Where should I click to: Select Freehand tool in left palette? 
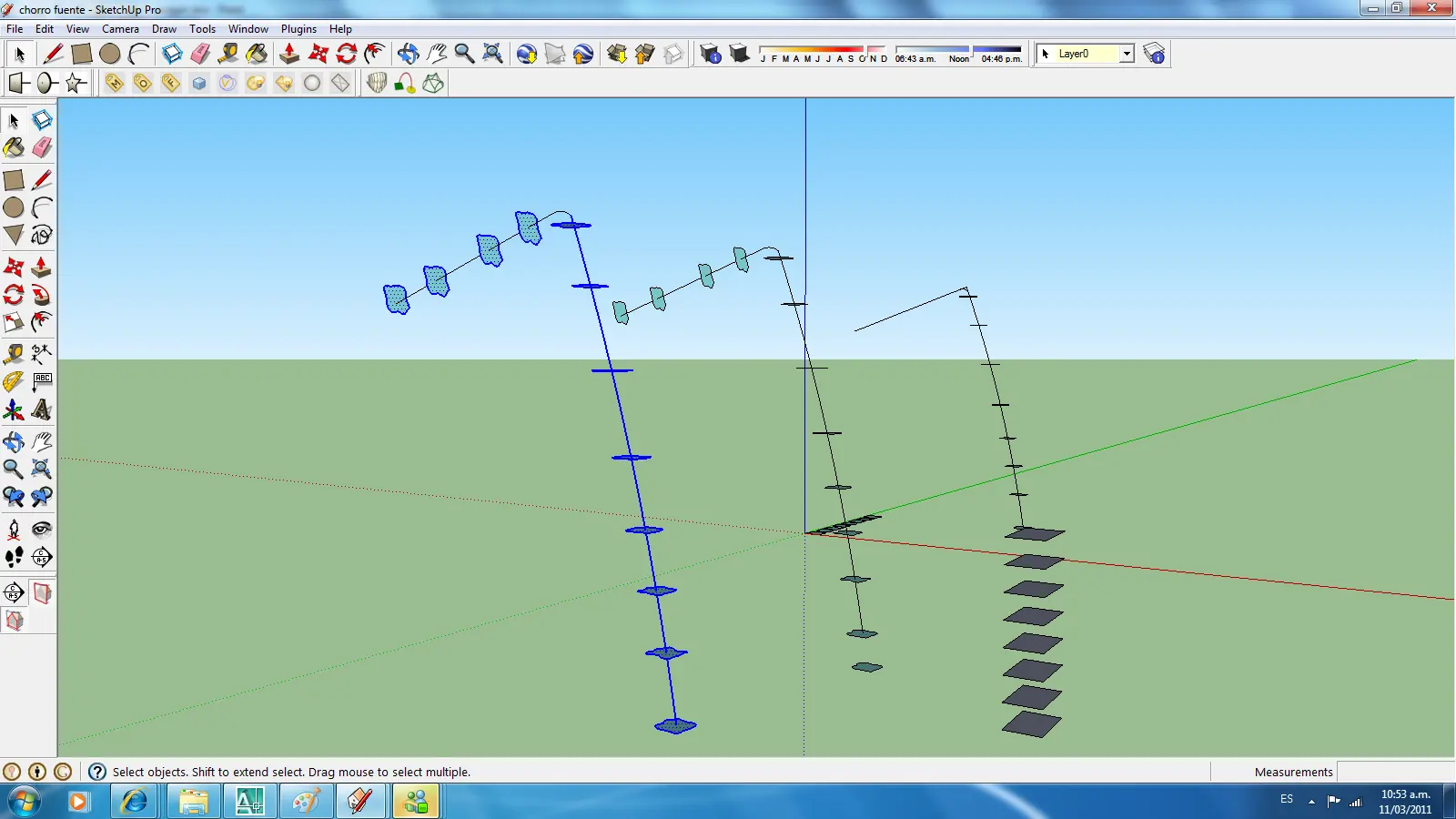point(42,235)
